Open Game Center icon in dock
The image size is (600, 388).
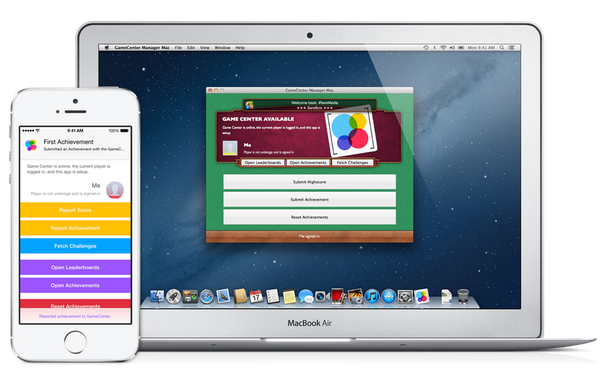click(422, 296)
